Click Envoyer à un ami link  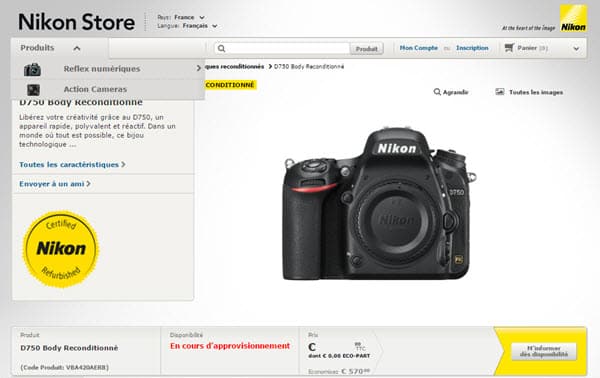54,184
